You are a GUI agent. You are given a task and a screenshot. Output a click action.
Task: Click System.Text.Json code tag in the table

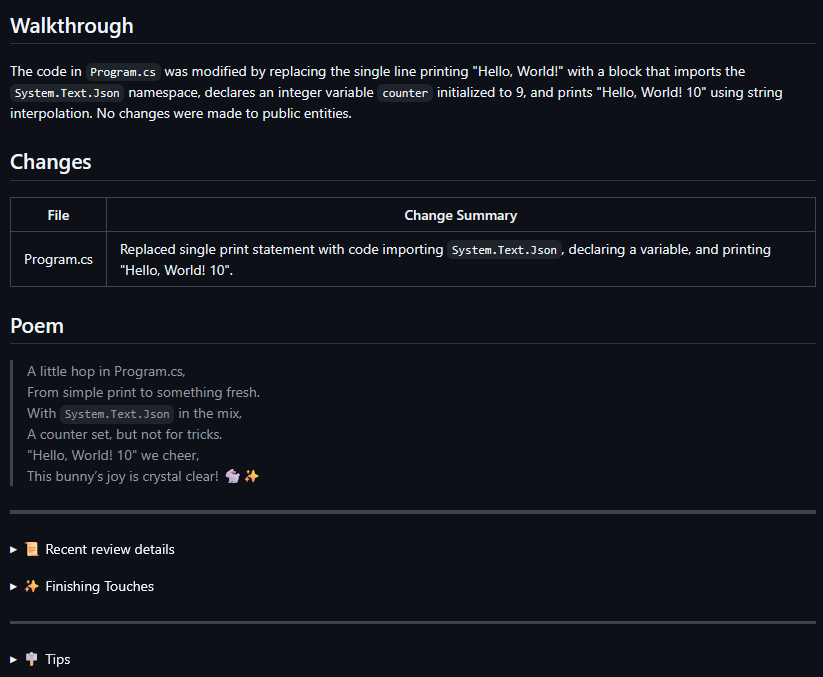coord(504,250)
